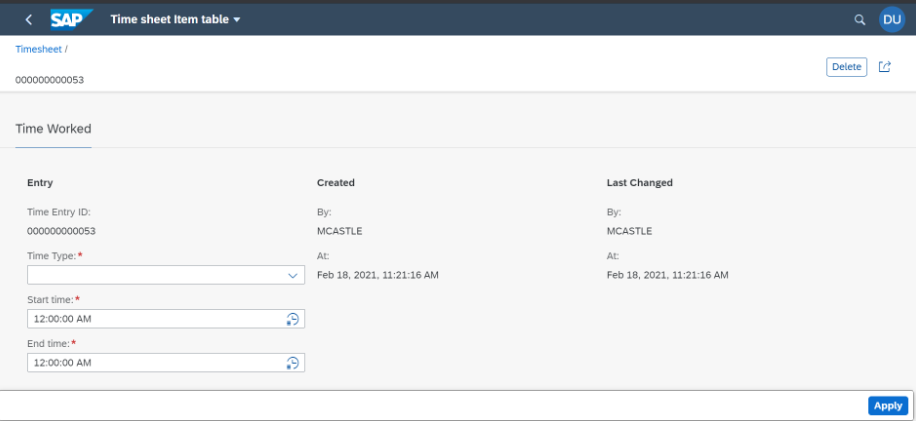Click the SAP logo
916x421 pixels.
(x=71, y=19)
